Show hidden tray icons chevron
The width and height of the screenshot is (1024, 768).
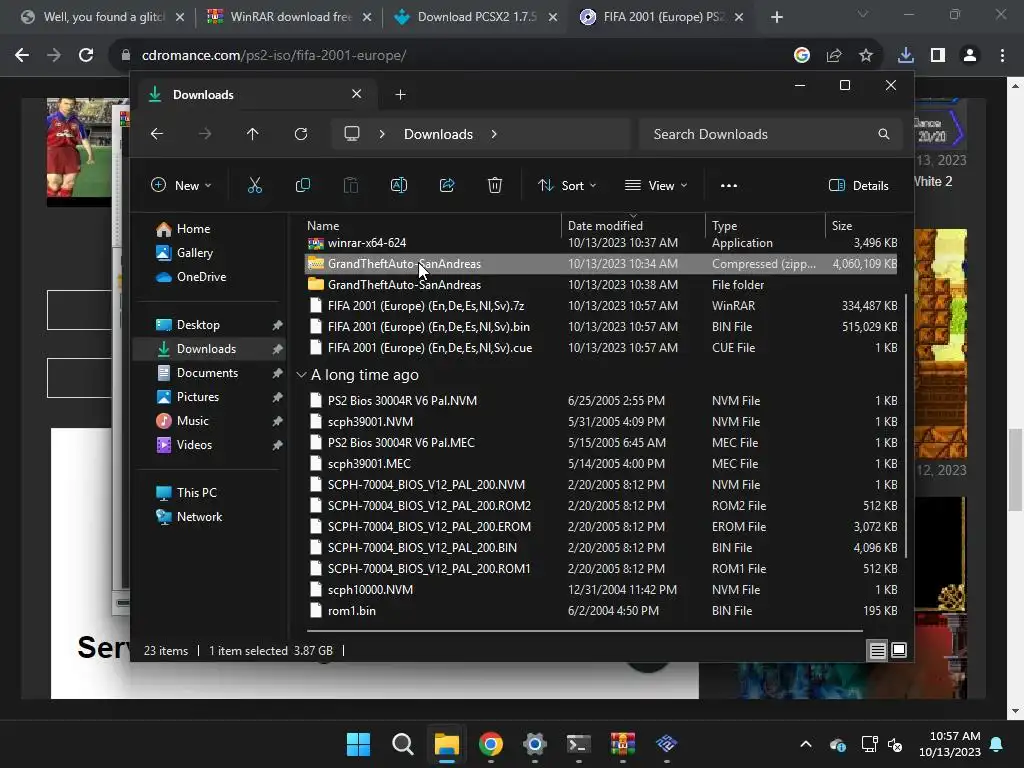tap(806, 744)
